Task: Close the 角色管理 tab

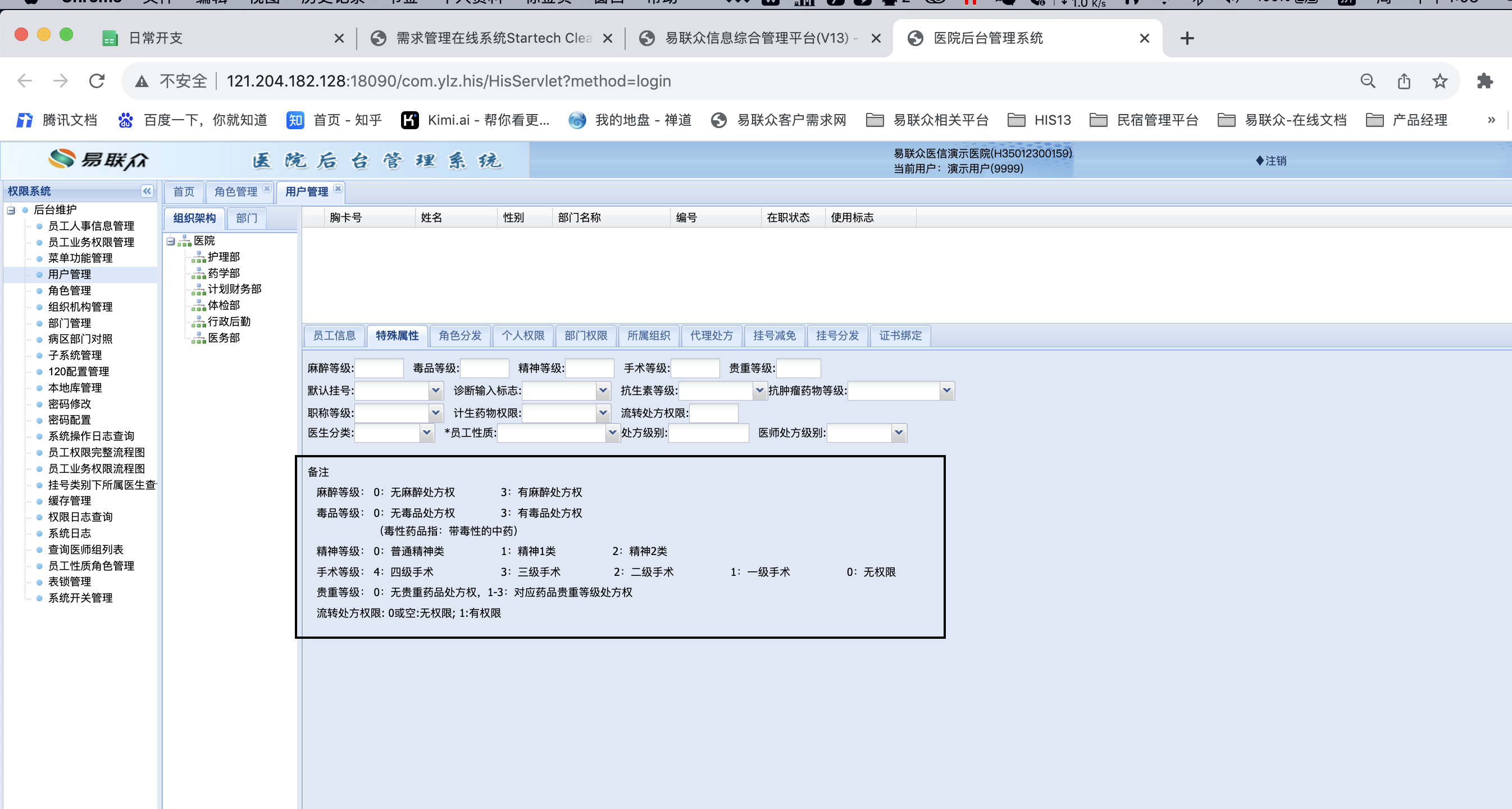Action: [267, 188]
